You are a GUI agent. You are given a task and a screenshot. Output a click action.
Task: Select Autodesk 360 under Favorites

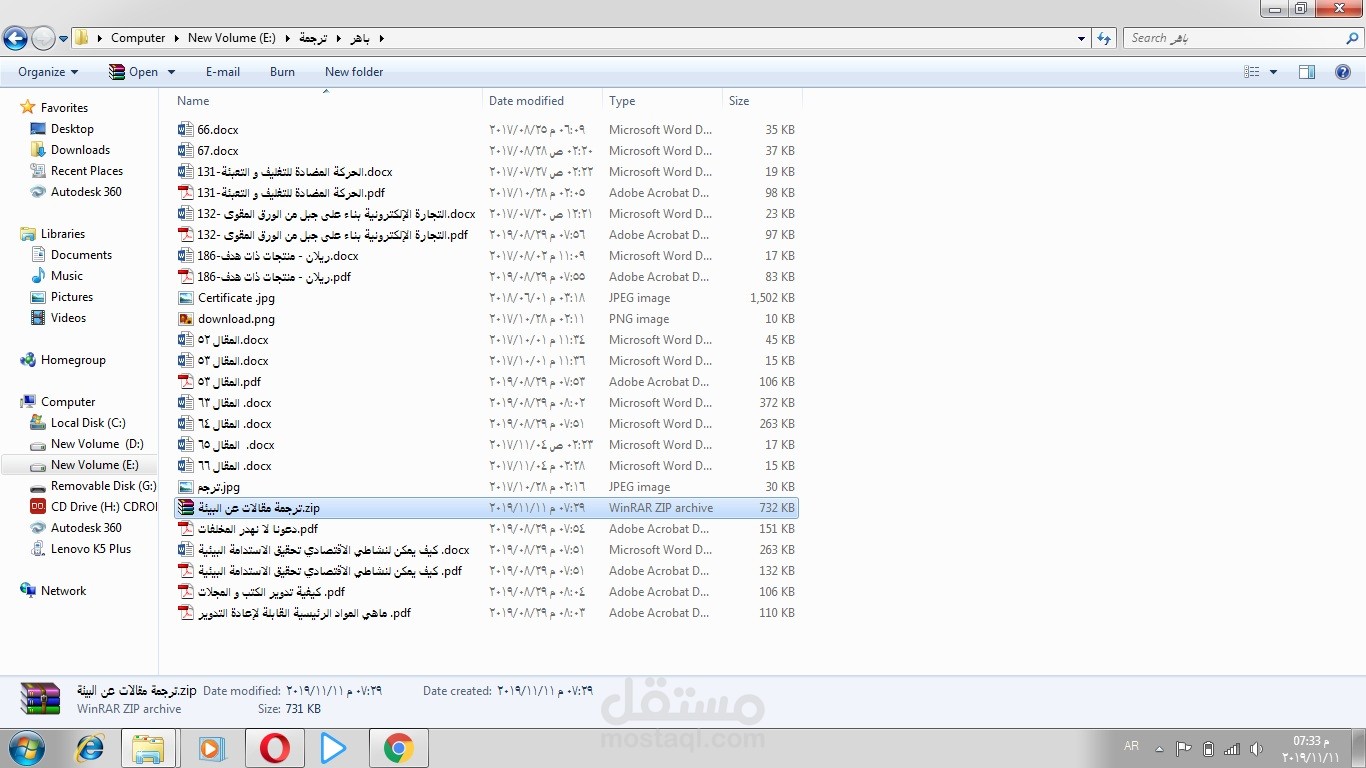click(86, 192)
